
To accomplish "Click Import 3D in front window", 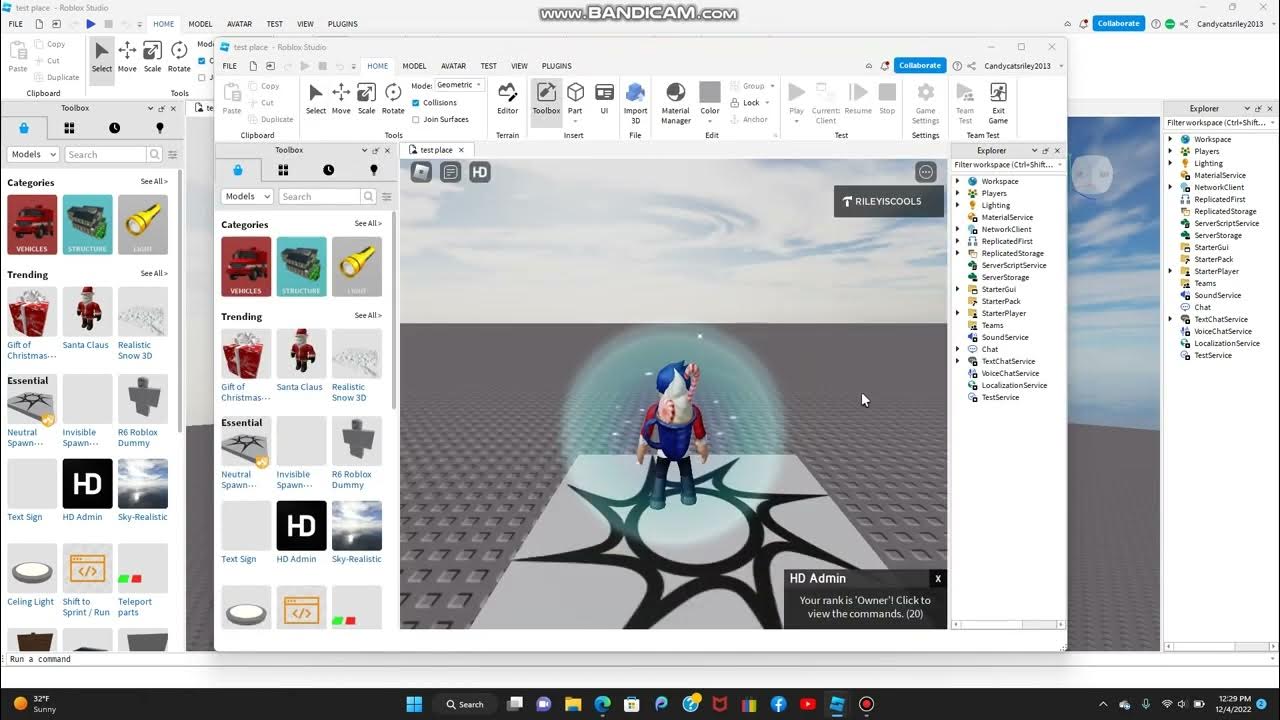I will [x=636, y=103].
